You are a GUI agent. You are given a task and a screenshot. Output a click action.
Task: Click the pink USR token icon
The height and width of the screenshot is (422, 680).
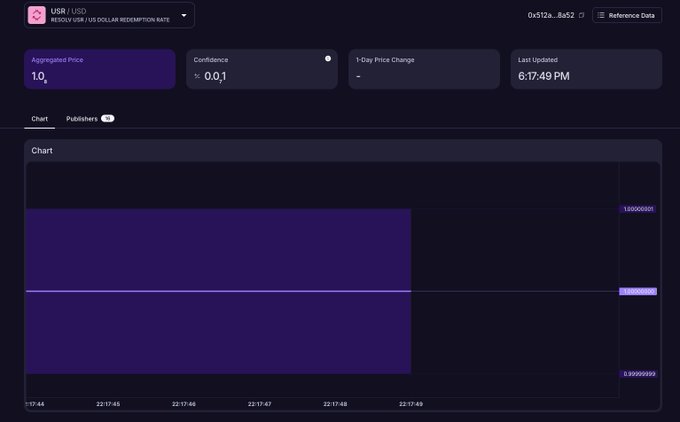coord(37,15)
